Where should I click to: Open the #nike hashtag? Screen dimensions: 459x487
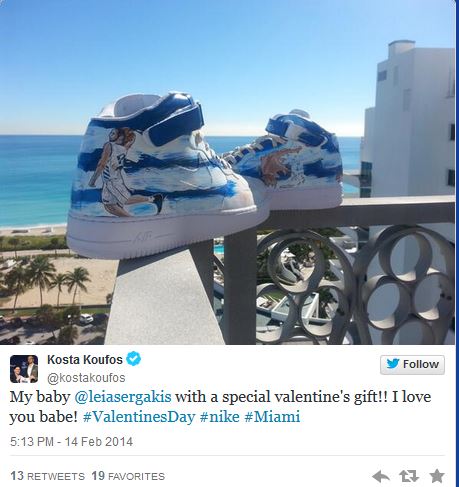(220, 417)
